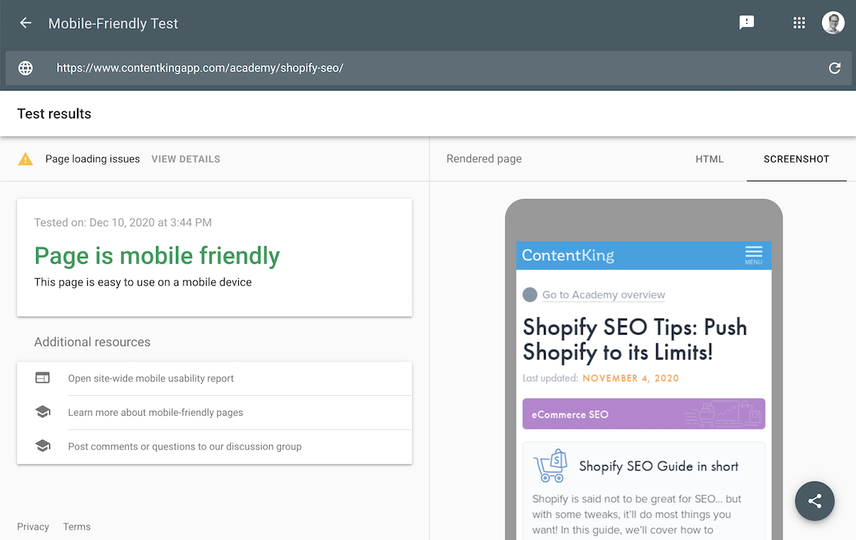The height and width of the screenshot is (540, 856).
Task: Click the mobile usability report icon
Action: pyautogui.click(x=43, y=378)
